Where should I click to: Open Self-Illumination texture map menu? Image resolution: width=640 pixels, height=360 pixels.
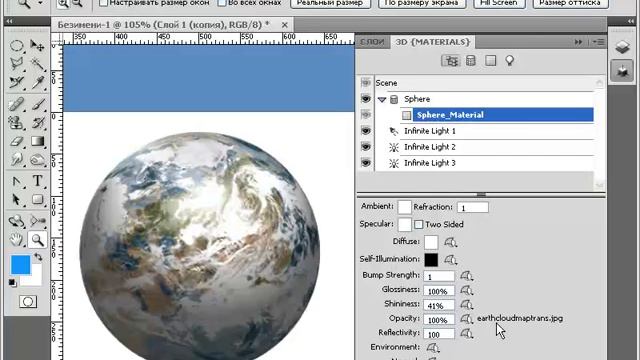[x=450, y=260]
